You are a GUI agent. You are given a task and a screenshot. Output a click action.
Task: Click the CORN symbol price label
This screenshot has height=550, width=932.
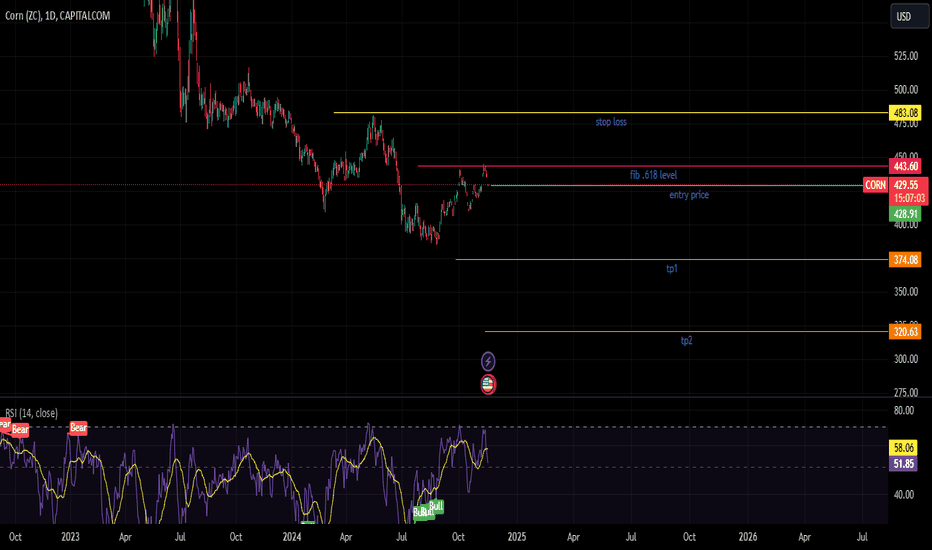(875, 185)
